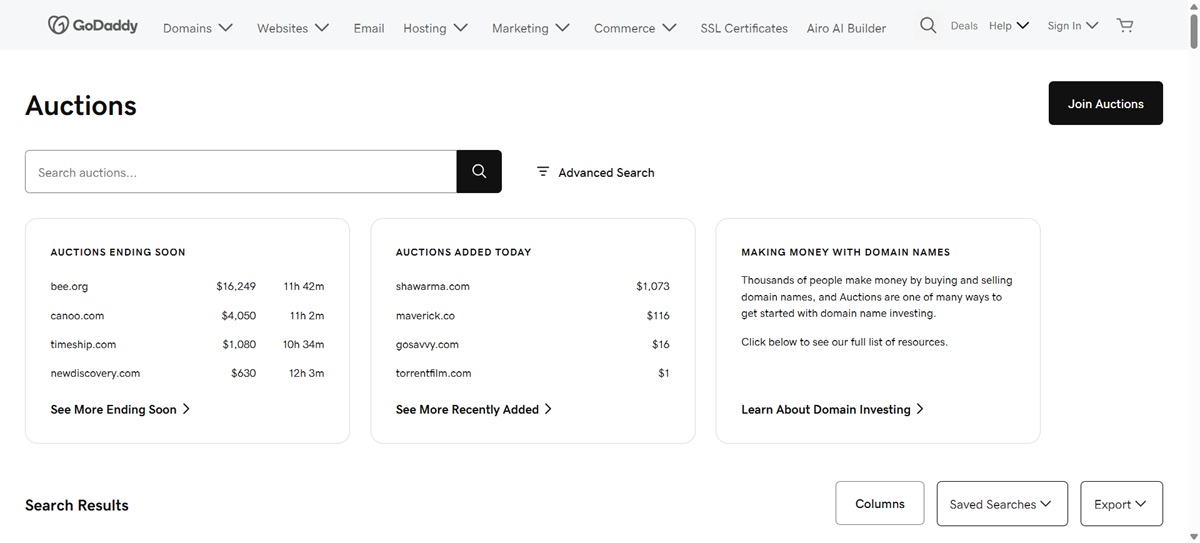Go to Email in navigation
Image resolution: width=1200 pixels, height=543 pixels.
tap(369, 28)
